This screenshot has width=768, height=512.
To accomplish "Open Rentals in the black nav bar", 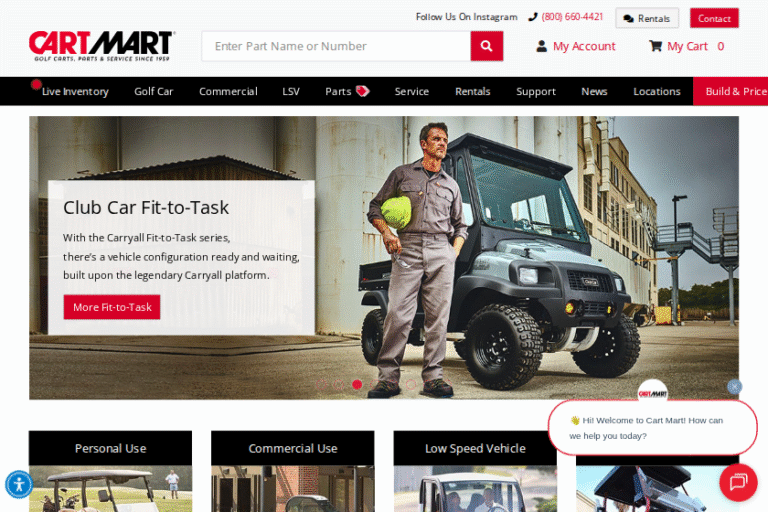I will 472,92.
